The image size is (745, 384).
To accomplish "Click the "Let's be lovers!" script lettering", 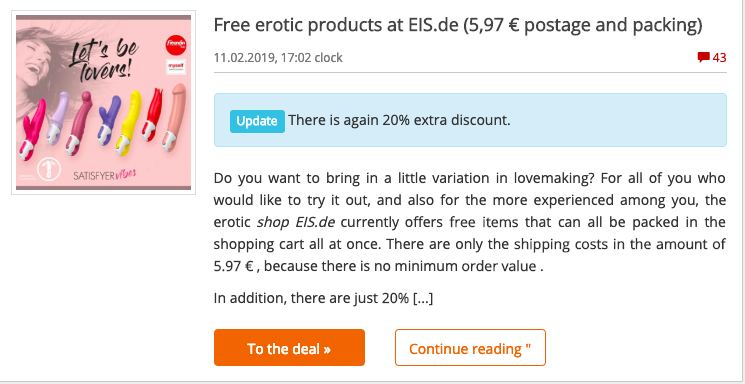I will (x=103, y=60).
